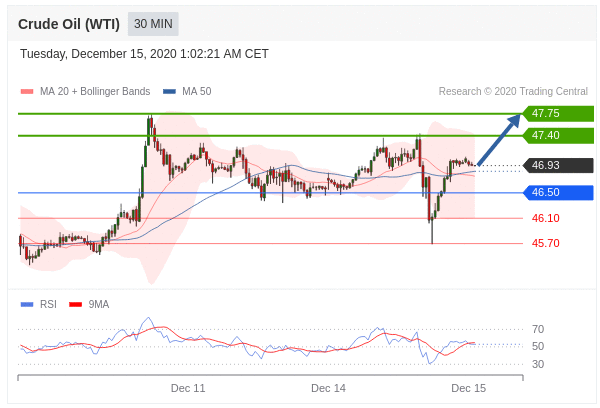Click the chart timestamp Tuesday, December 15, 2020

click(144, 54)
